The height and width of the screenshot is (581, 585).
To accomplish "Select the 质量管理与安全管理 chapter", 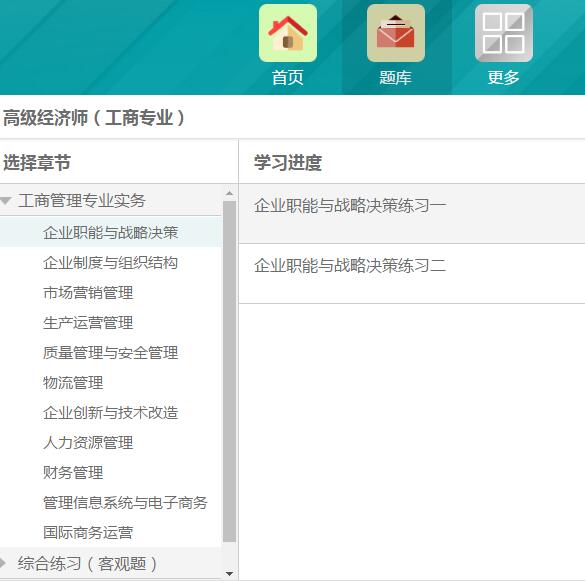I will (111, 353).
